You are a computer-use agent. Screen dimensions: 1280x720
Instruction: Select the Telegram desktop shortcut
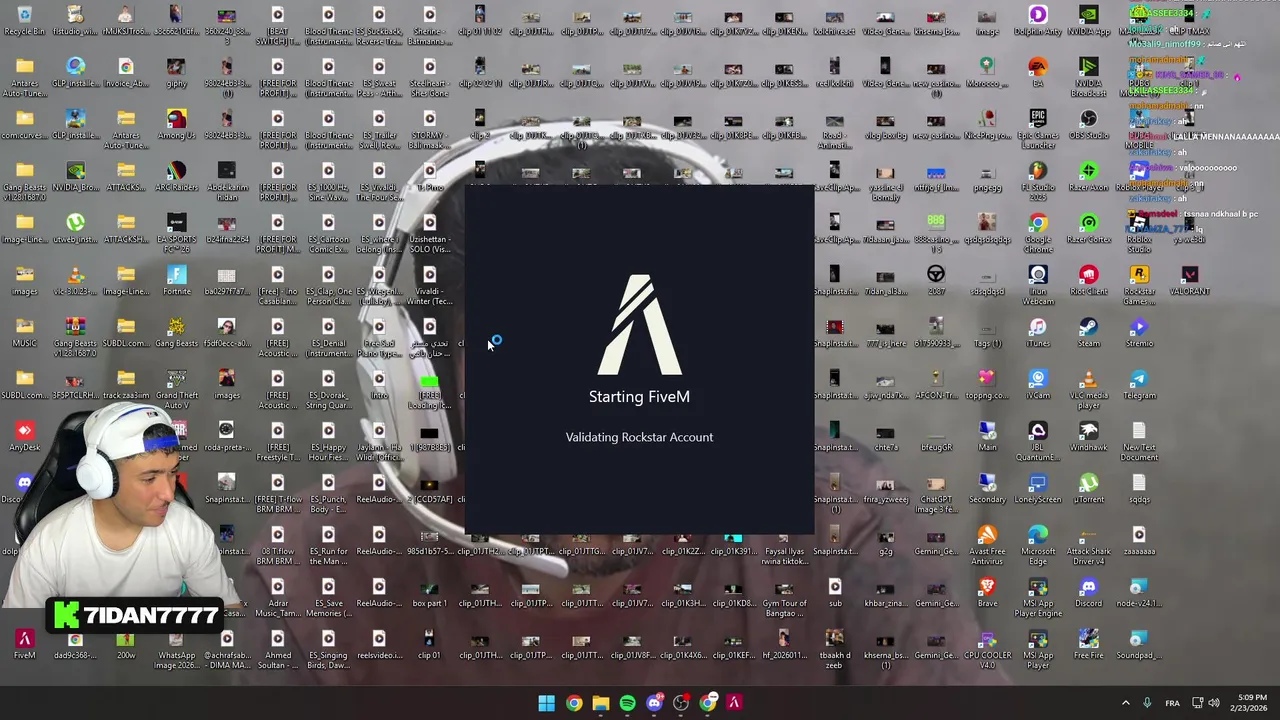1139,384
